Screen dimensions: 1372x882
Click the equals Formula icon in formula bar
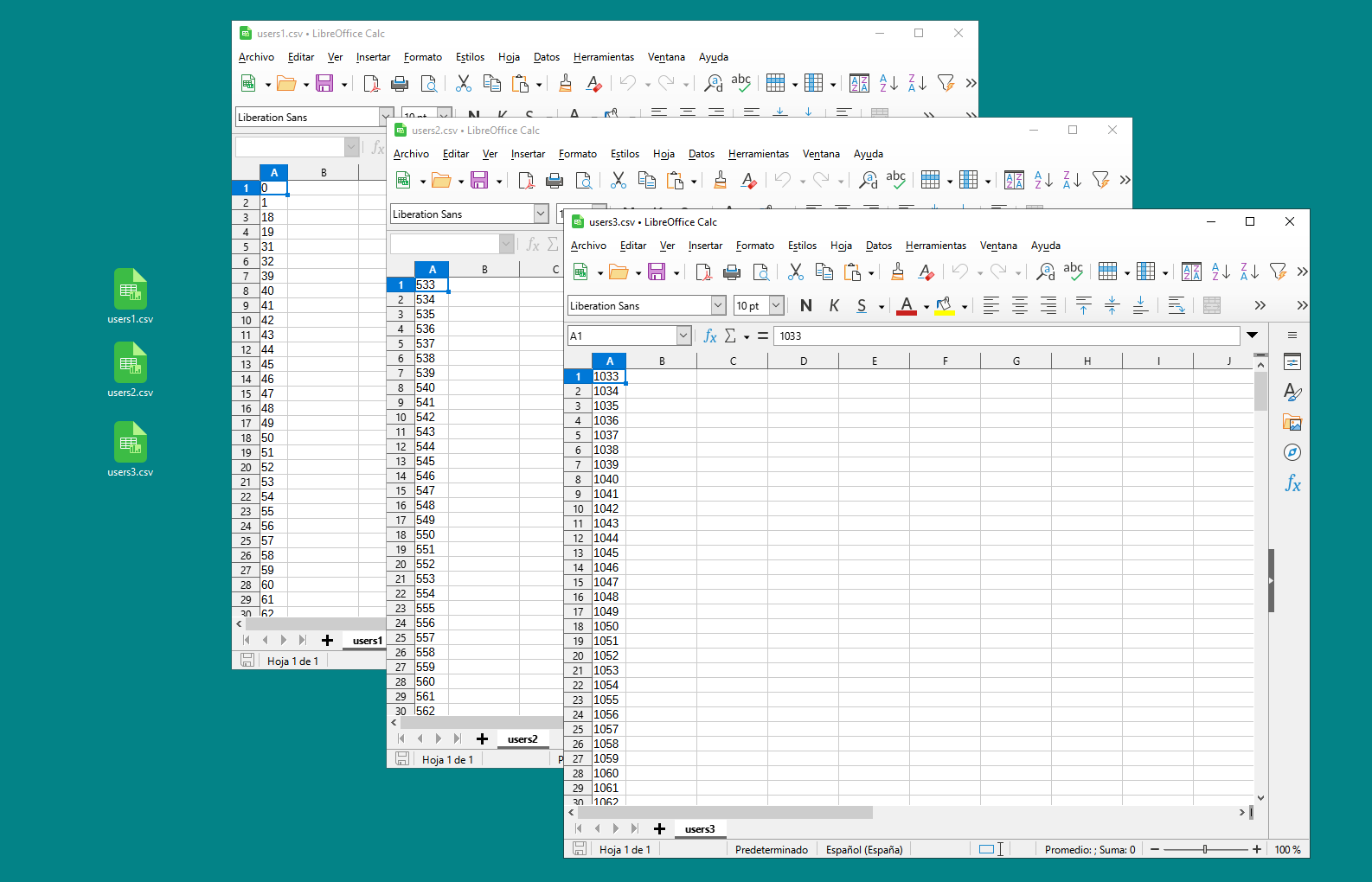pyautogui.click(x=762, y=336)
